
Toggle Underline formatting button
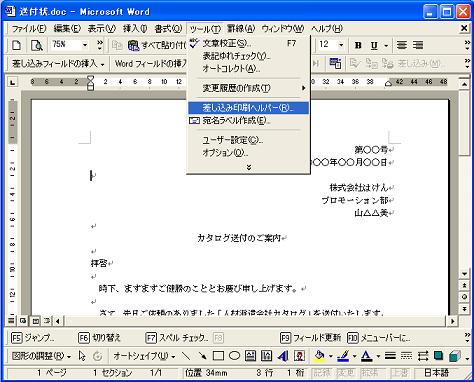click(374, 45)
